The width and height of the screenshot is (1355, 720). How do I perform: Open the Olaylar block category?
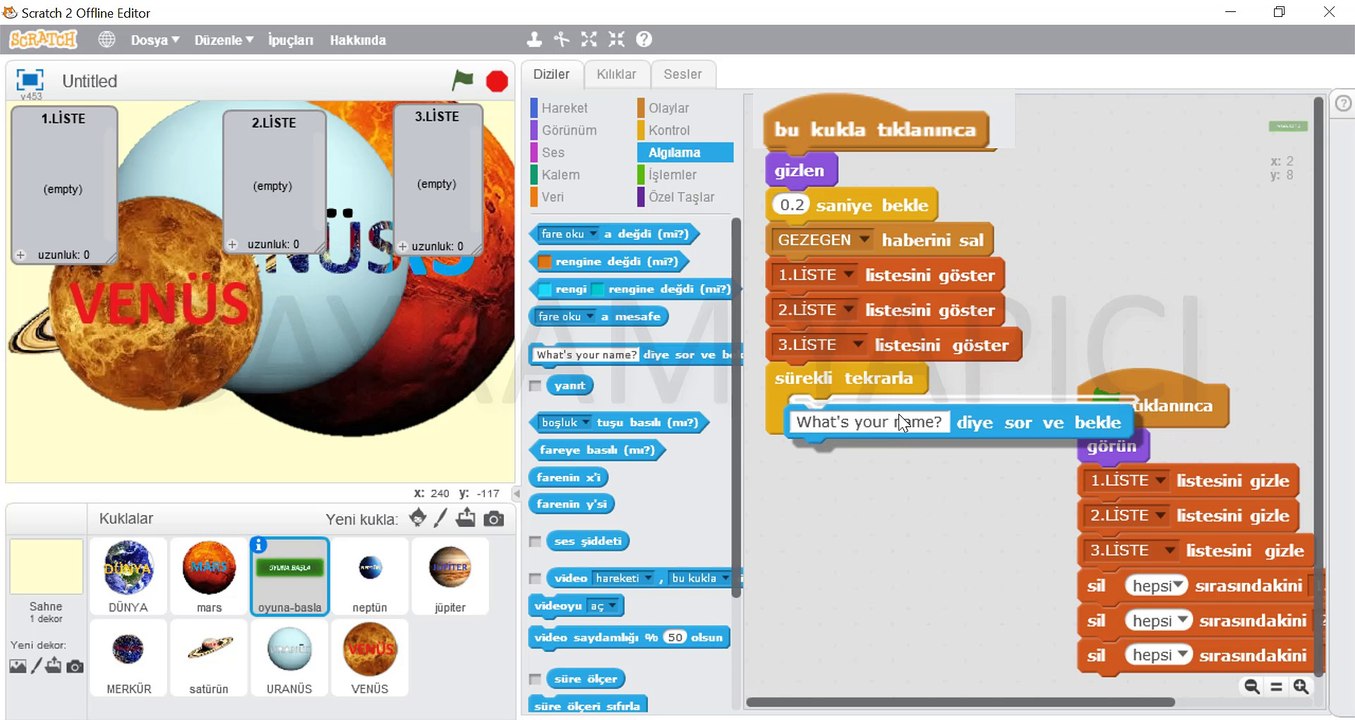pyautogui.click(x=669, y=108)
